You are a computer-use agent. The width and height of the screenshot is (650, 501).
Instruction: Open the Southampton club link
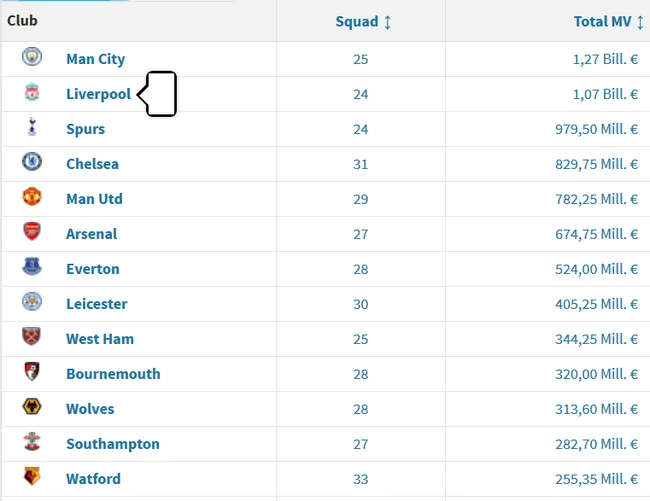tap(113, 444)
